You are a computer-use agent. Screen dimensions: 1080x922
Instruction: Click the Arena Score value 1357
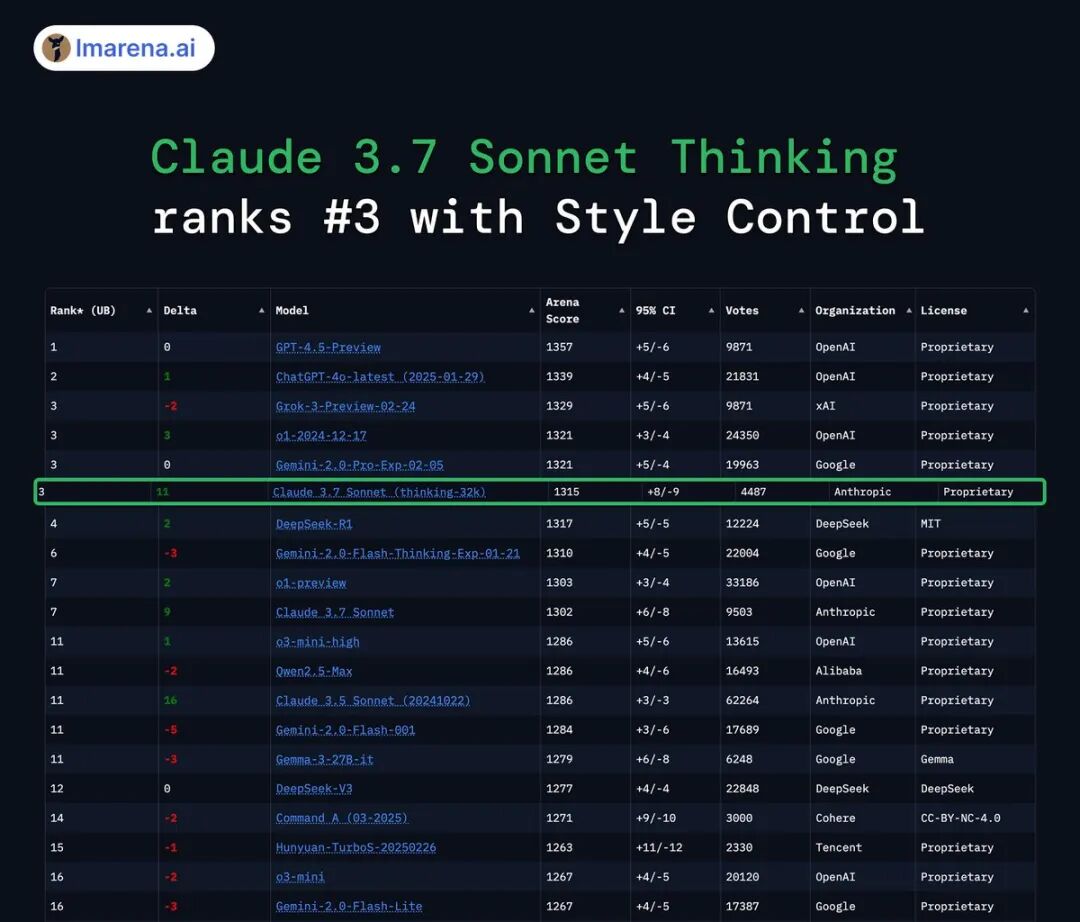[559, 347]
